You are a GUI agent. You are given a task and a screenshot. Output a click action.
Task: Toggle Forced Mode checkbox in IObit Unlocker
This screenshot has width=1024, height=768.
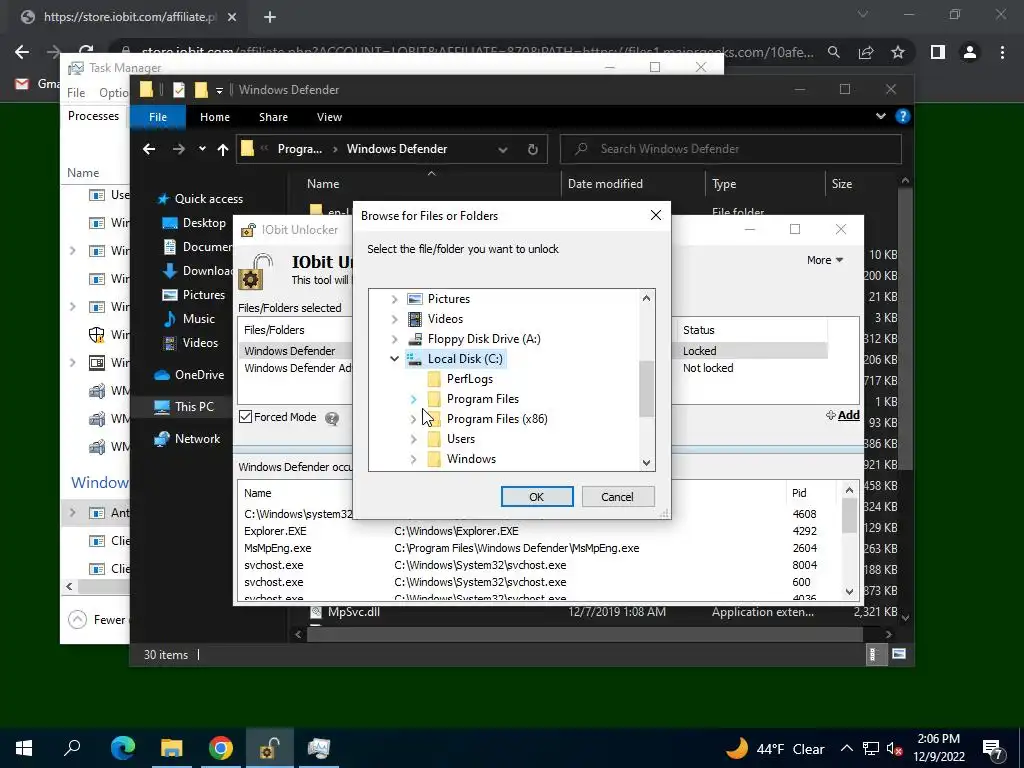[246, 417]
